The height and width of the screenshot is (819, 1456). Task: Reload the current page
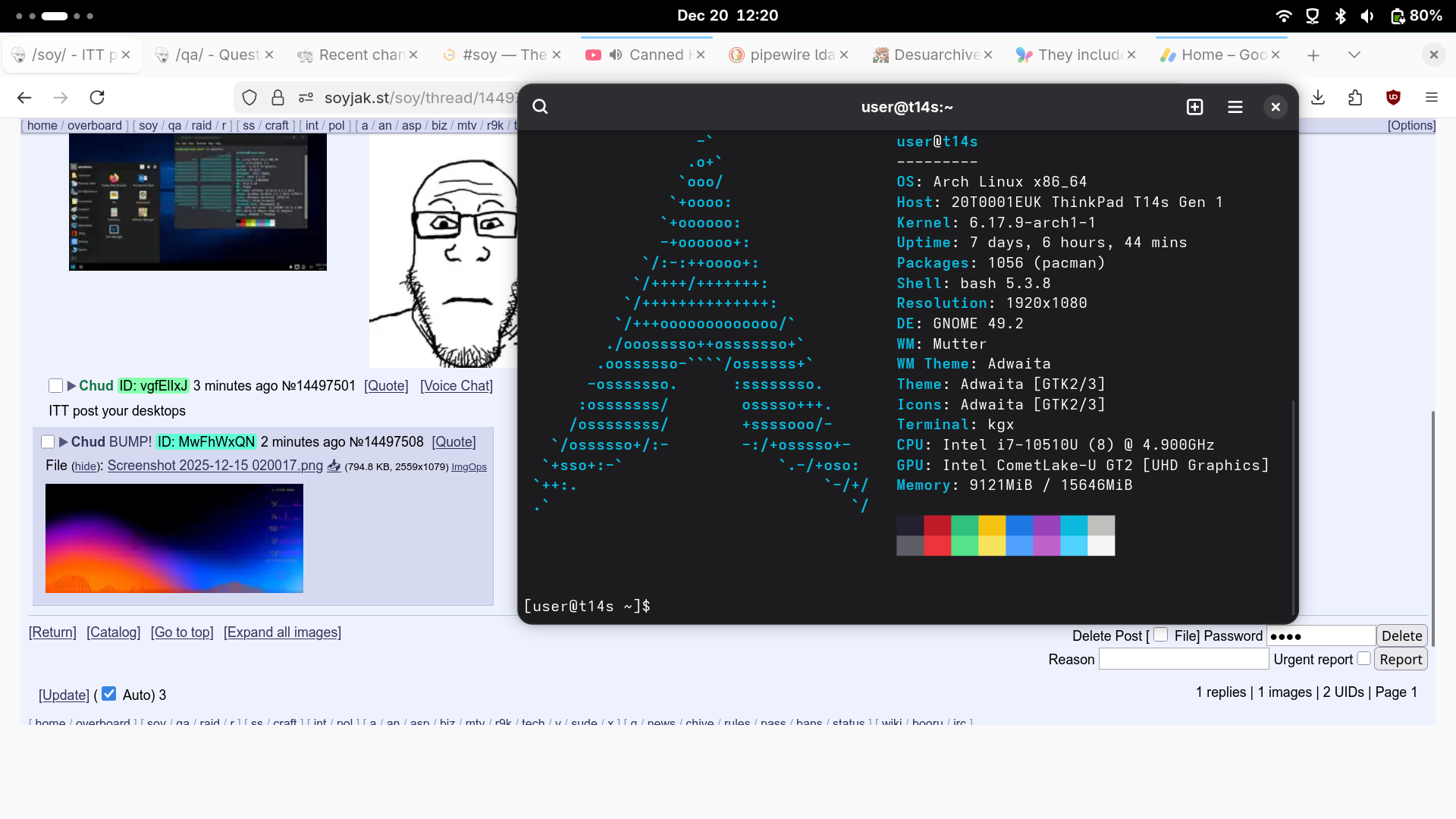point(97,98)
